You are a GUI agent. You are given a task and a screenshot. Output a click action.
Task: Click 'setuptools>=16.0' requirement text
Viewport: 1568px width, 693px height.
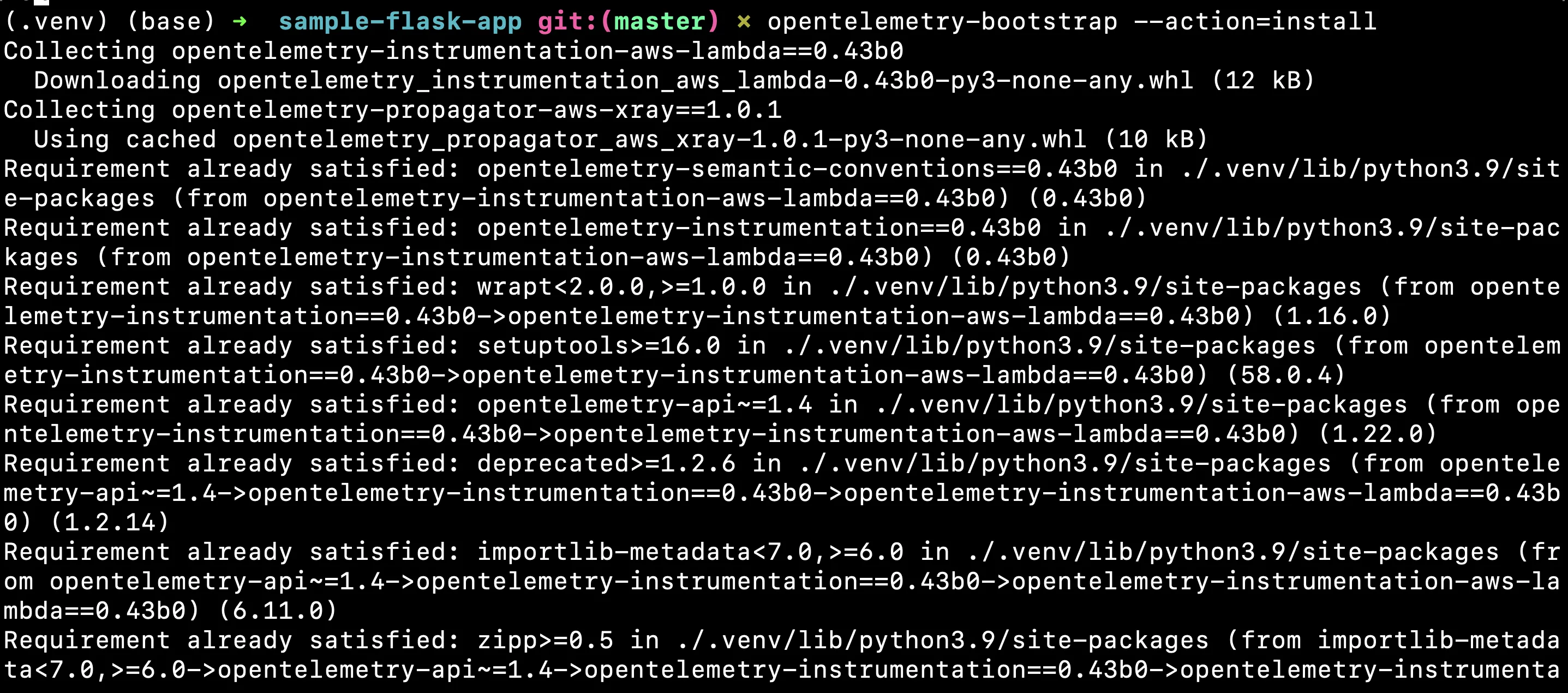599,346
